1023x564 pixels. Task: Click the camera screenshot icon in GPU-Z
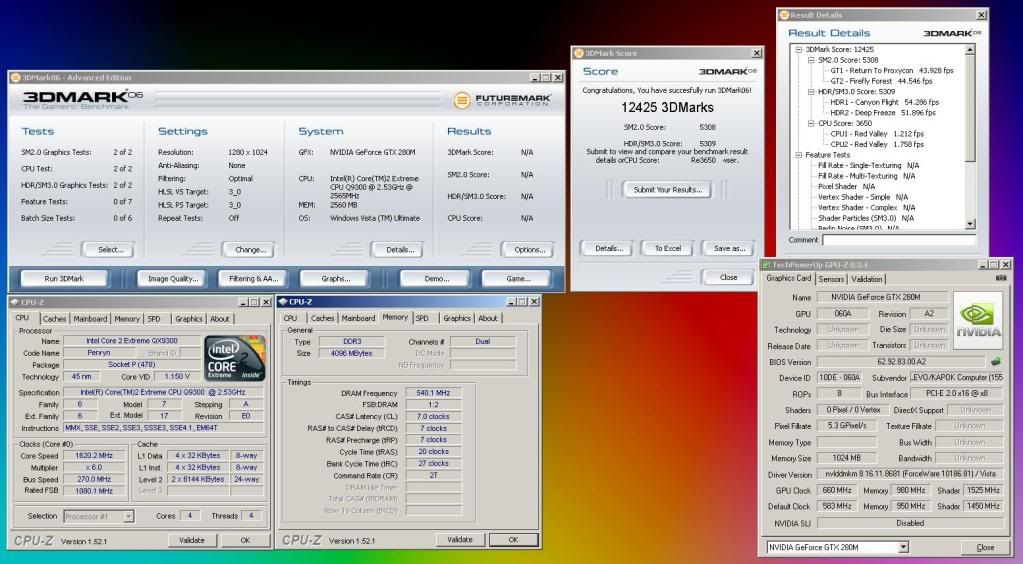pos(1001,278)
